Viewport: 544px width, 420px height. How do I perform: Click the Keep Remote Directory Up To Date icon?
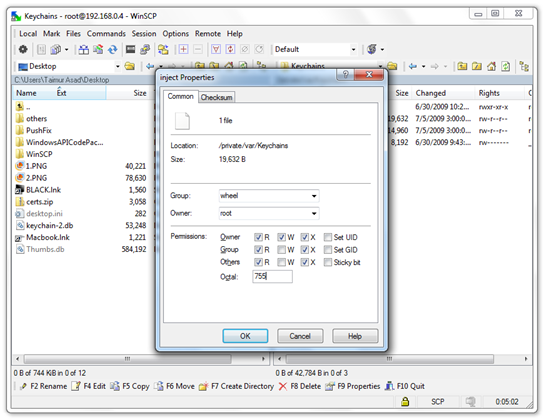pyautogui.click(x=98, y=49)
